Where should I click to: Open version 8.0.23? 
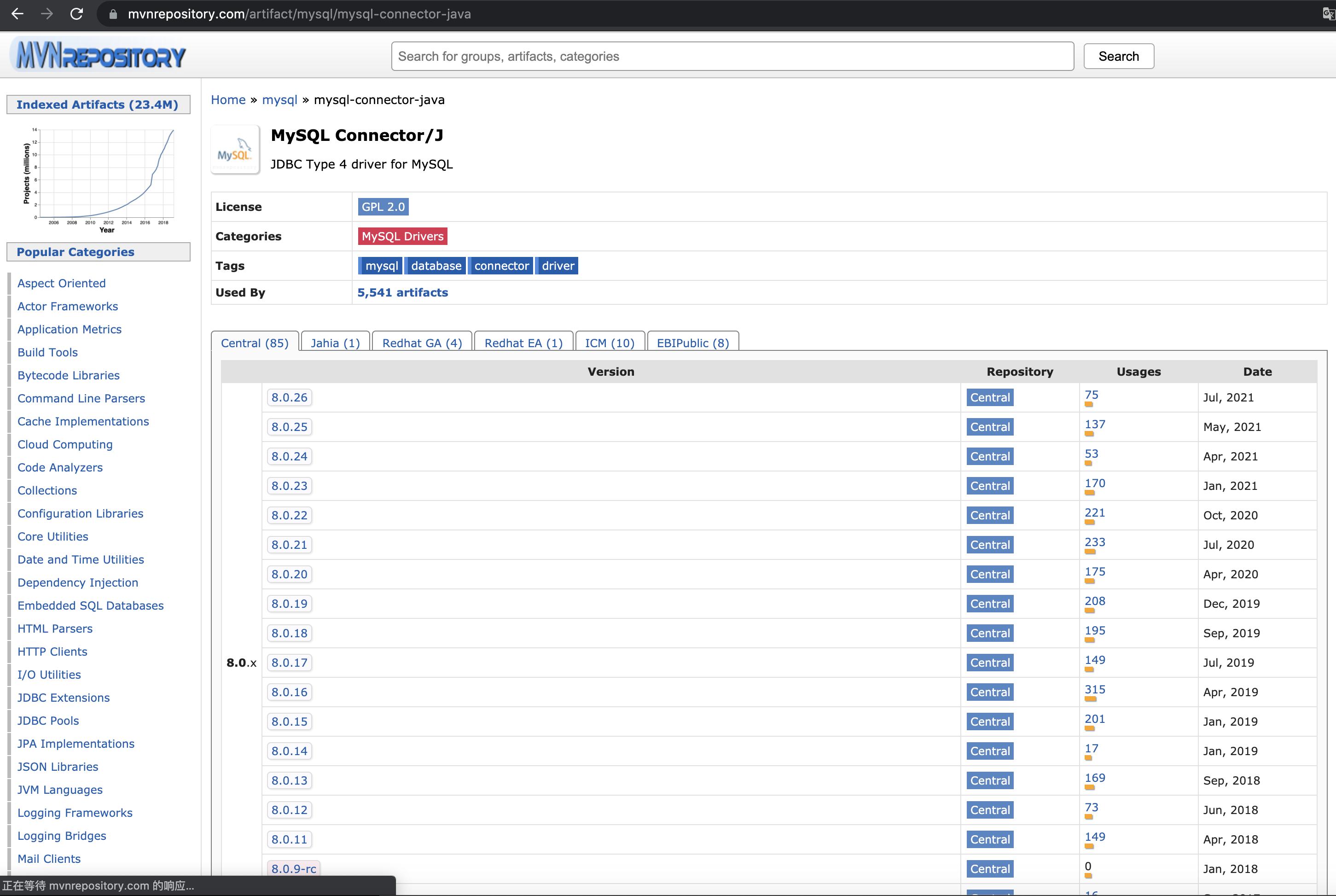pyautogui.click(x=290, y=486)
